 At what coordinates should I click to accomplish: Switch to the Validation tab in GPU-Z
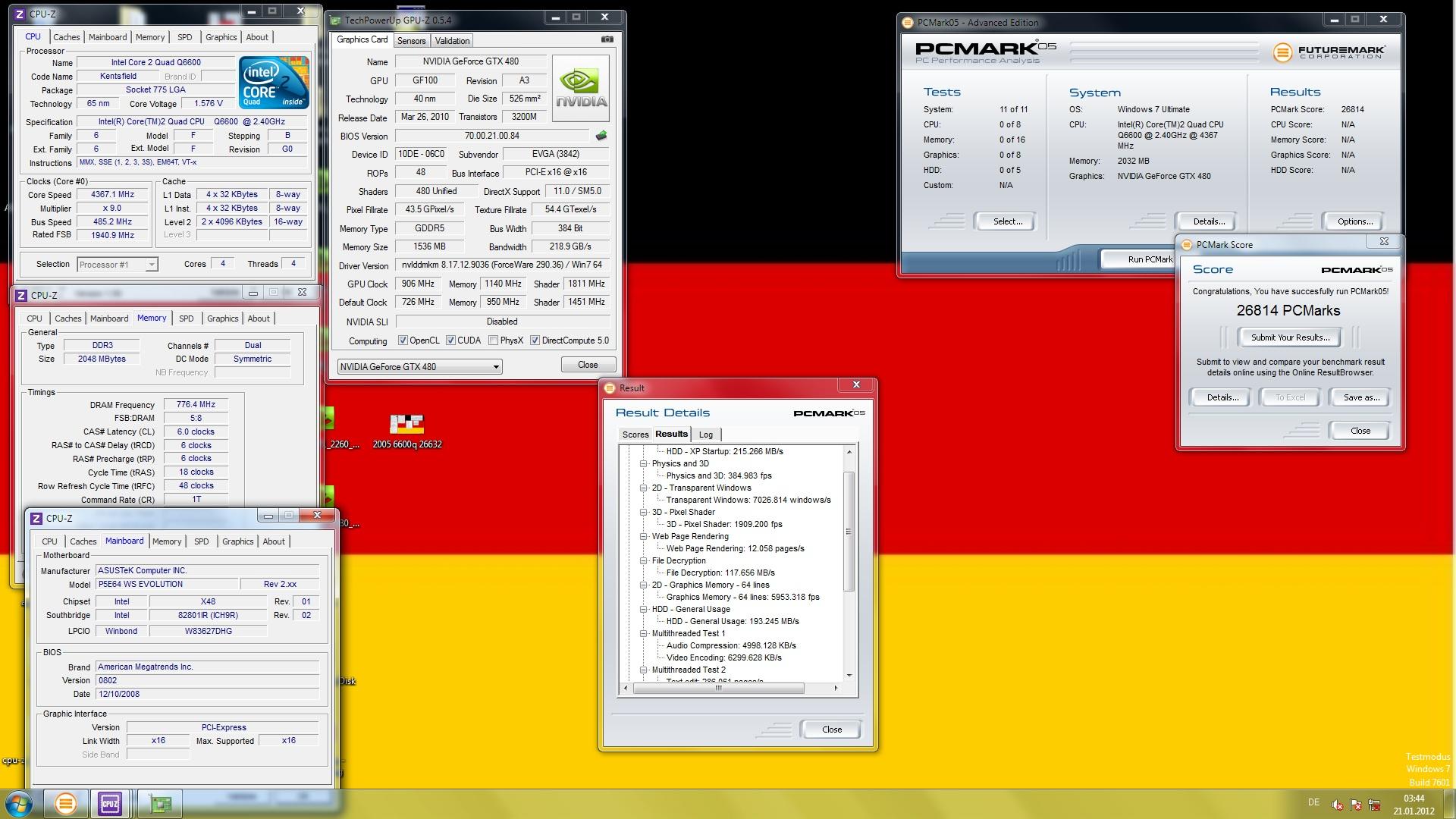tap(452, 41)
